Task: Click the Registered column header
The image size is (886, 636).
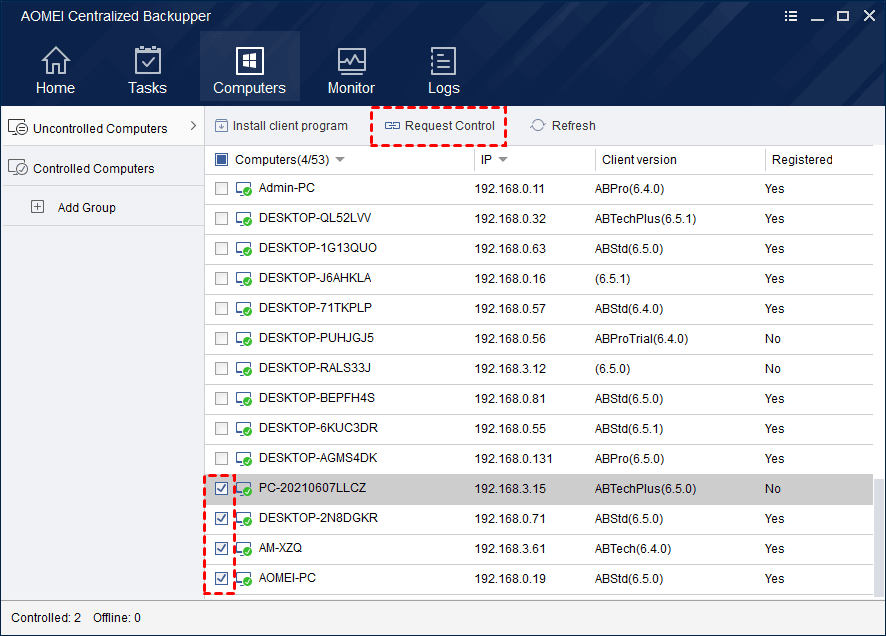Action: click(802, 160)
